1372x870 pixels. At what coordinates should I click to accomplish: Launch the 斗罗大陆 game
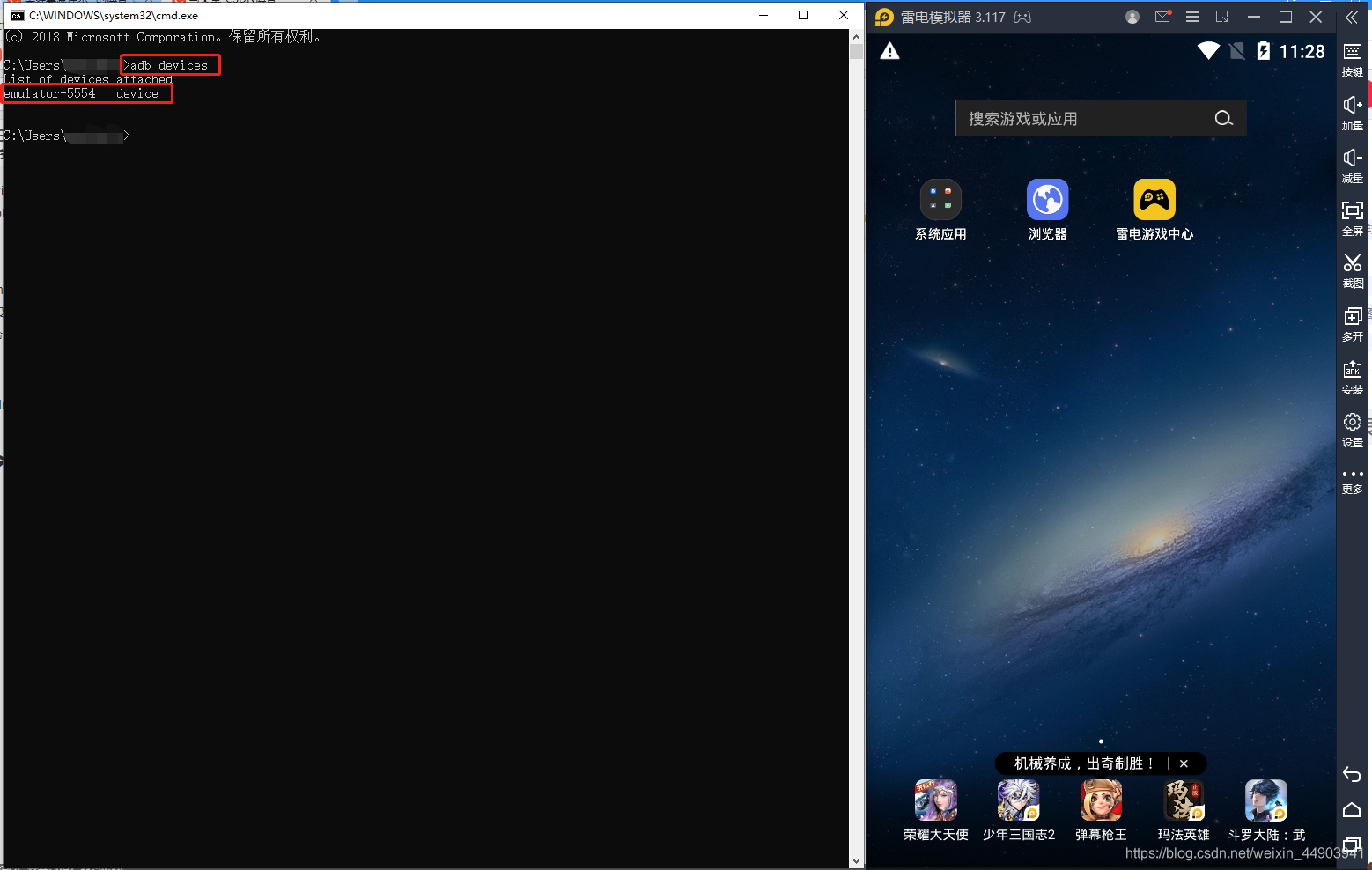1266,800
